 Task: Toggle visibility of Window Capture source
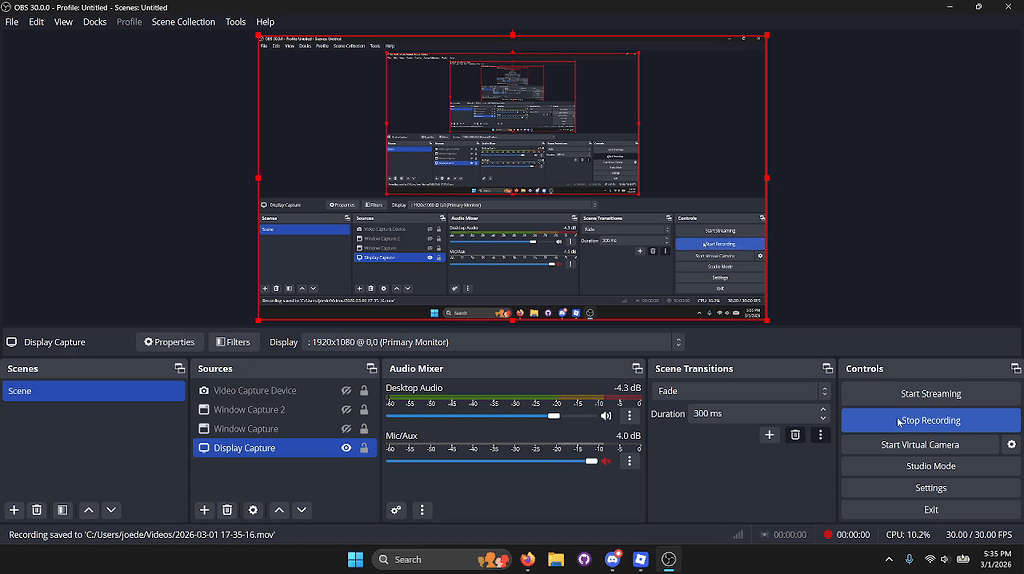coord(346,429)
